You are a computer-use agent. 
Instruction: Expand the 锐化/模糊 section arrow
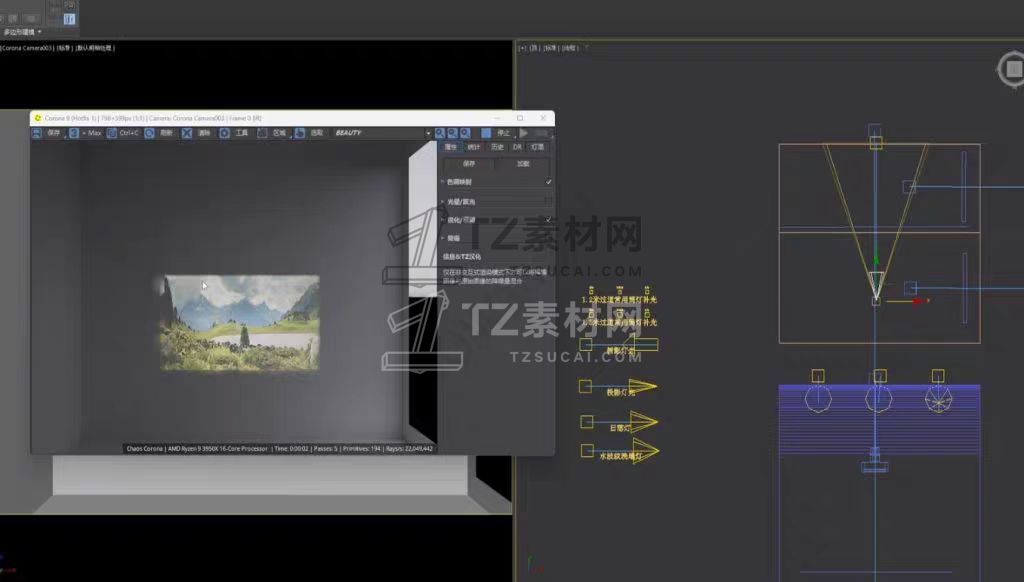(443, 220)
